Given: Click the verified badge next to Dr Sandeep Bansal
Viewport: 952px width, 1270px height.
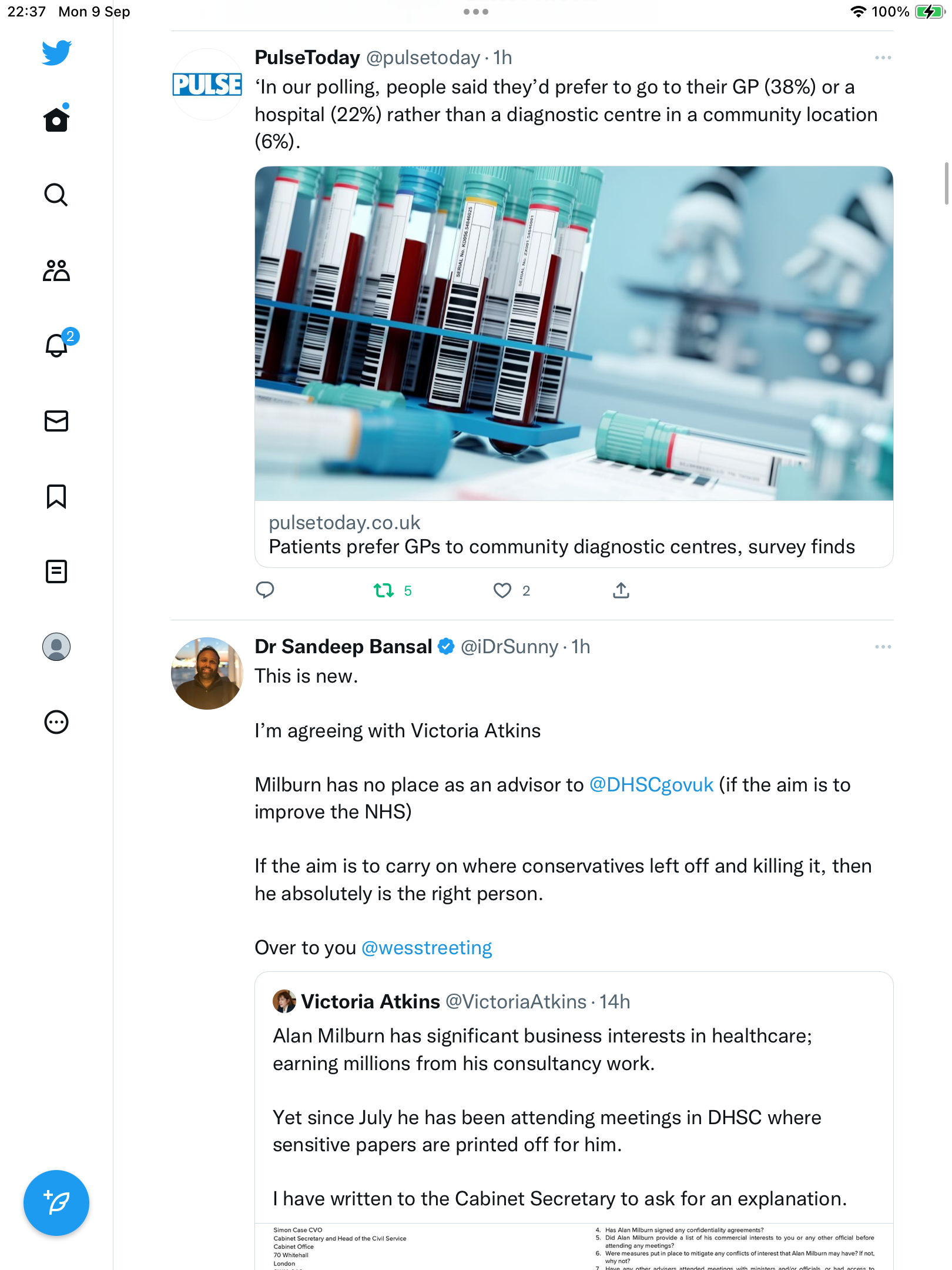Looking at the screenshot, I should [447, 647].
